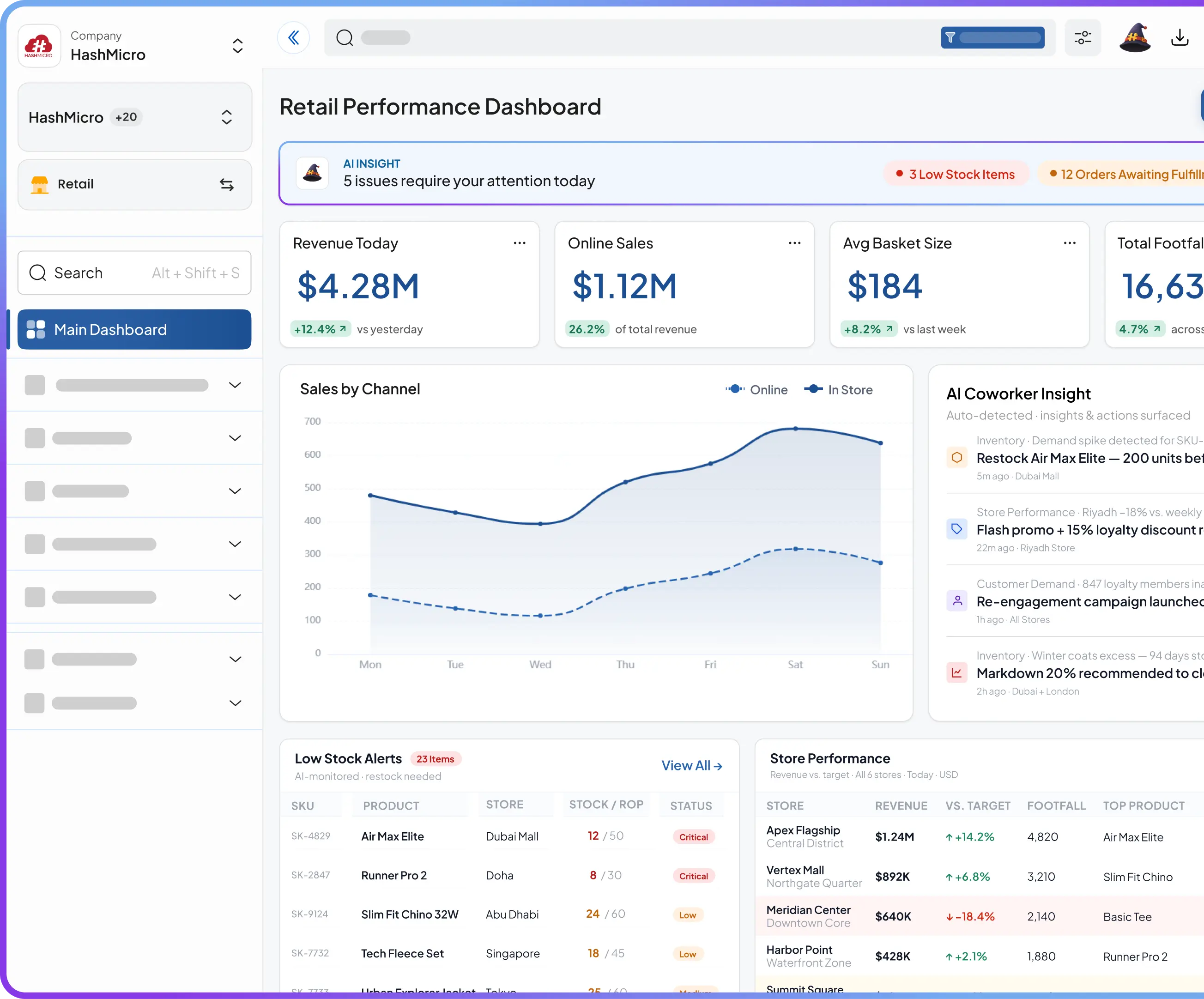Click the 3 Low Stock Items pill
The image size is (1204, 999).
pyautogui.click(x=956, y=174)
